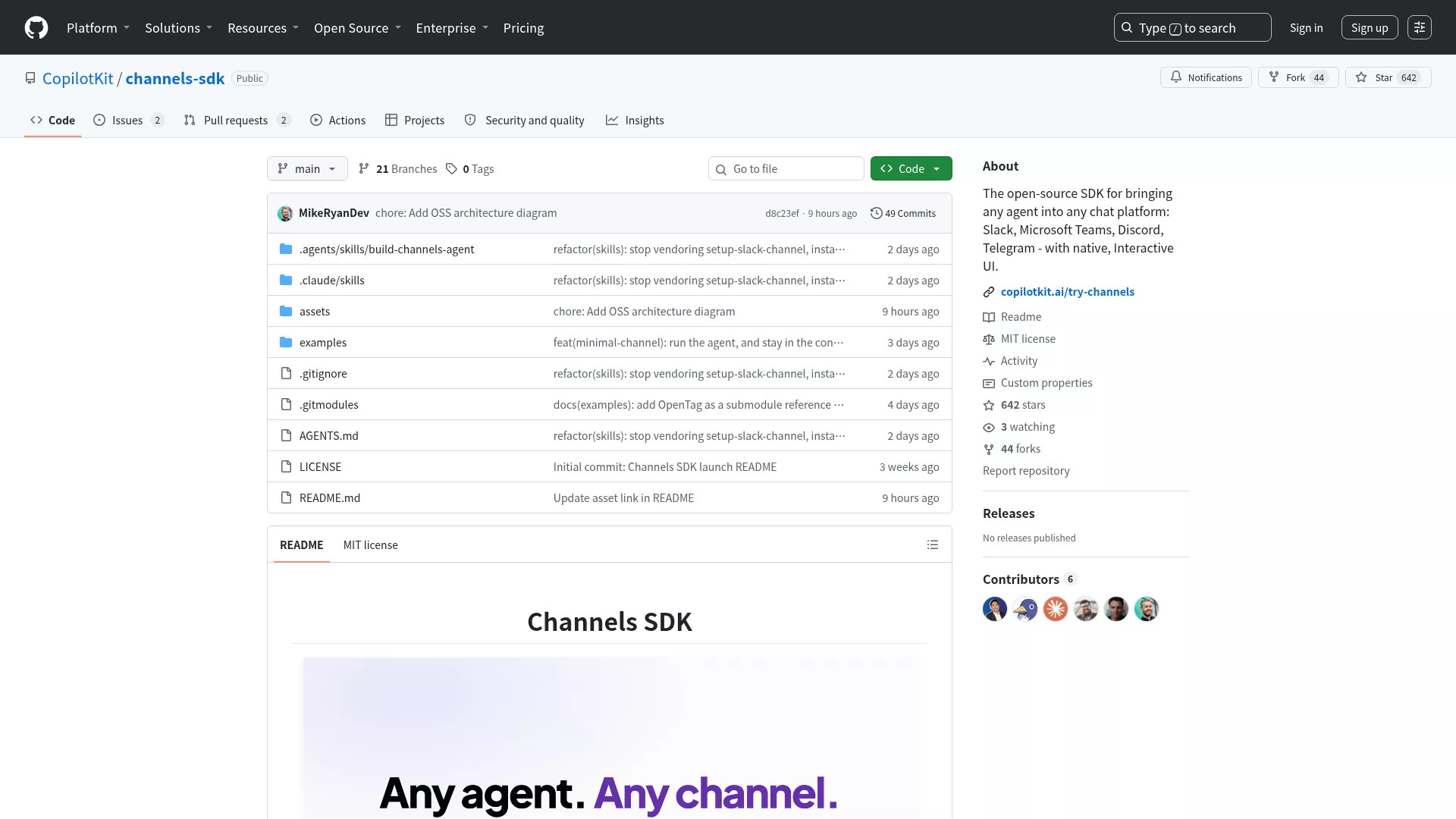Open the Pricing page
This screenshot has height=819, width=1456.
click(x=523, y=28)
